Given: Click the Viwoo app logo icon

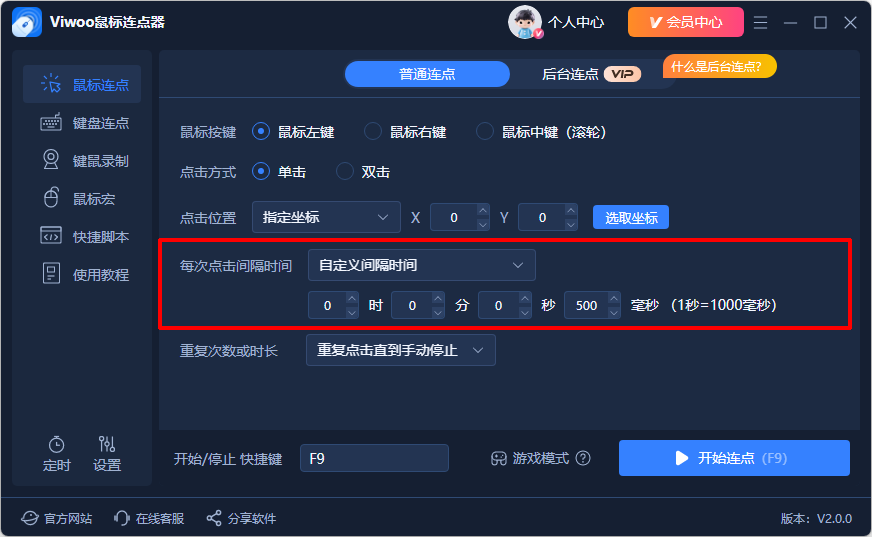Looking at the screenshot, I should click(27, 22).
